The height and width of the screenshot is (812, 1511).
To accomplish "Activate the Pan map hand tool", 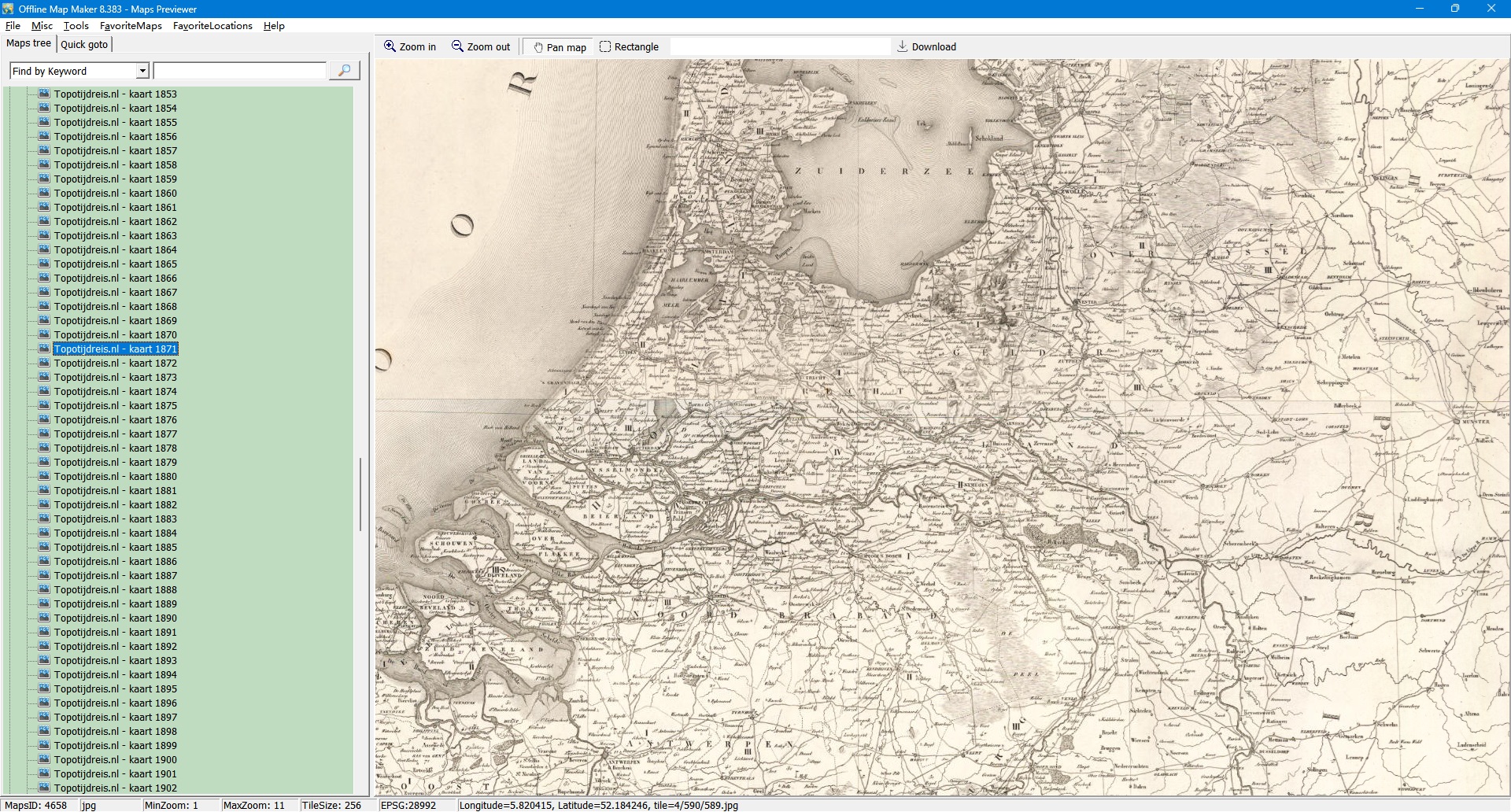I will point(538,47).
